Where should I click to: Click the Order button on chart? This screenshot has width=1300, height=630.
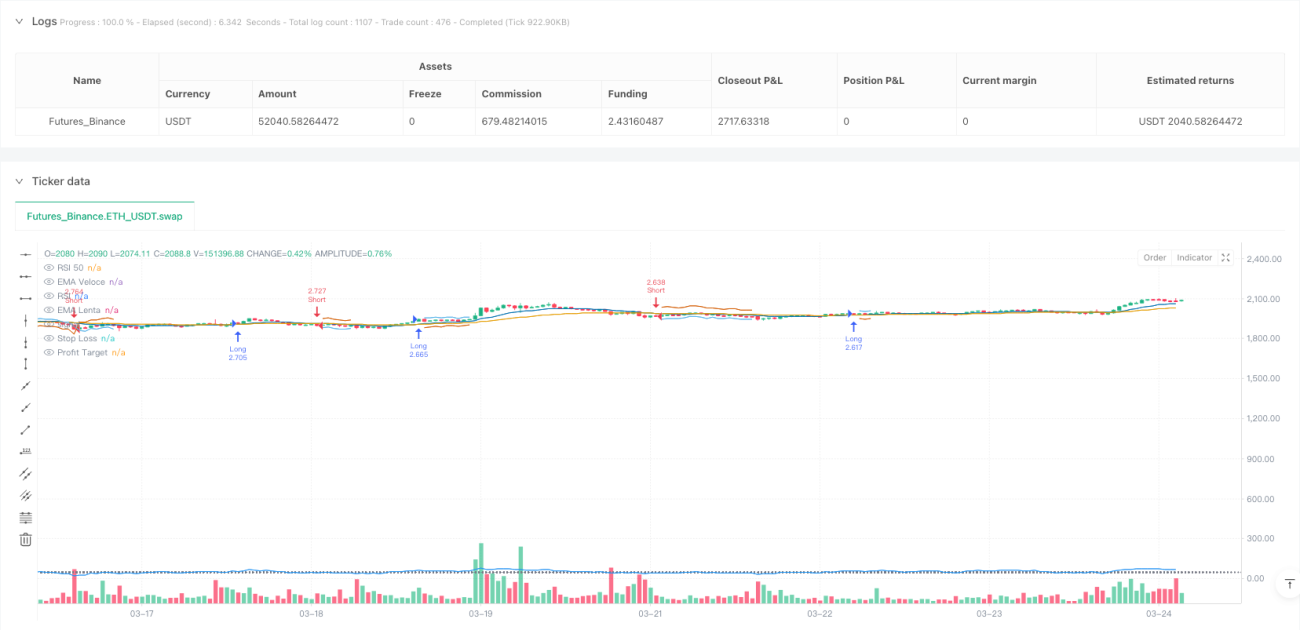tap(1155, 257)
